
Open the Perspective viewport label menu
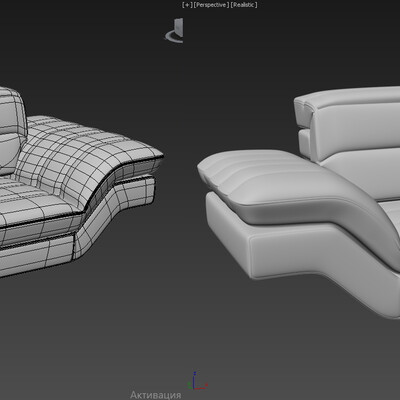[211, 5]
